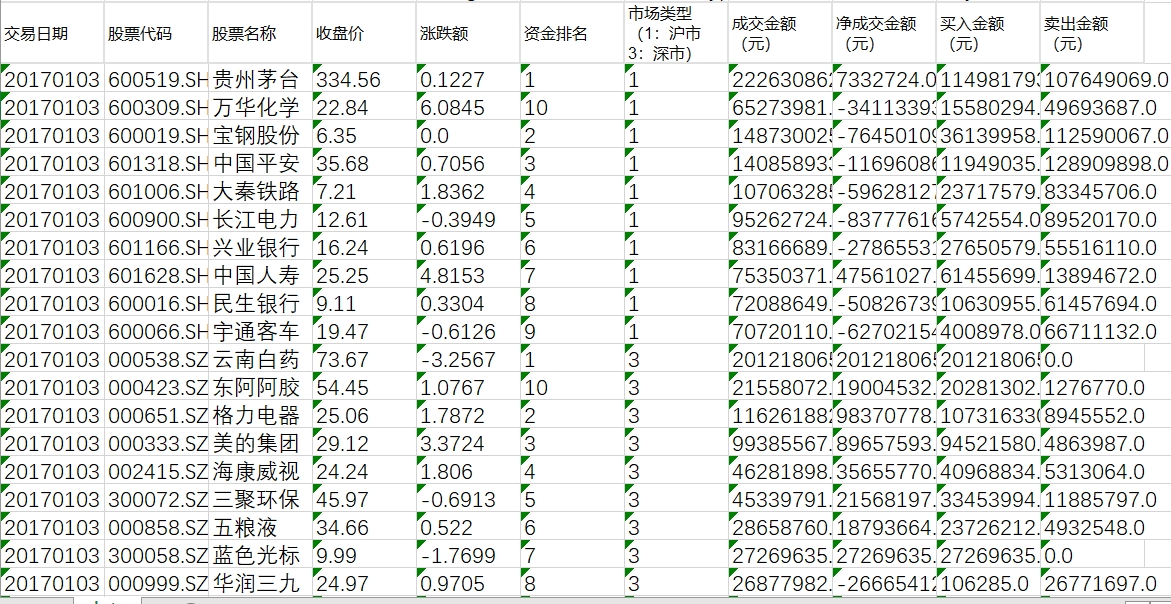Select the 民生银行 cell
Viewport: 1171px width, 604px height.
[260, 302]
